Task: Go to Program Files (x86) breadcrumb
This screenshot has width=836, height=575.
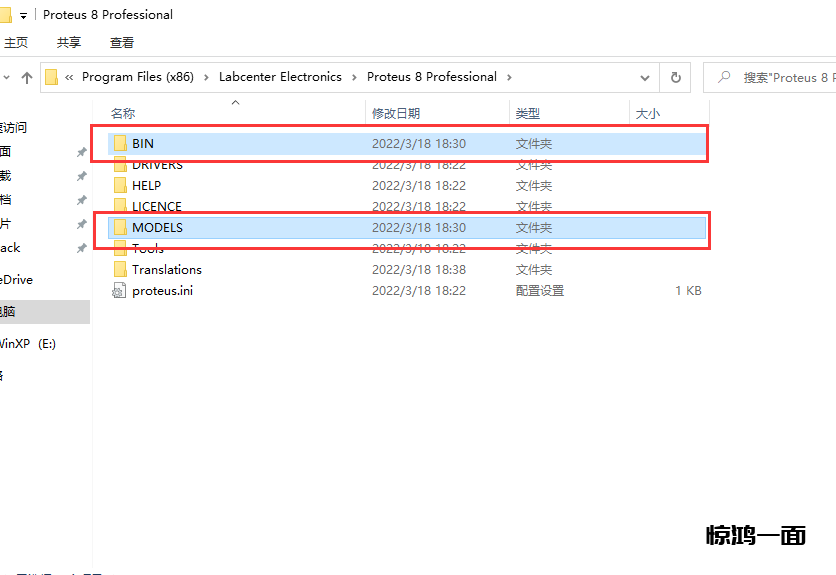Action: coord(137,77)
